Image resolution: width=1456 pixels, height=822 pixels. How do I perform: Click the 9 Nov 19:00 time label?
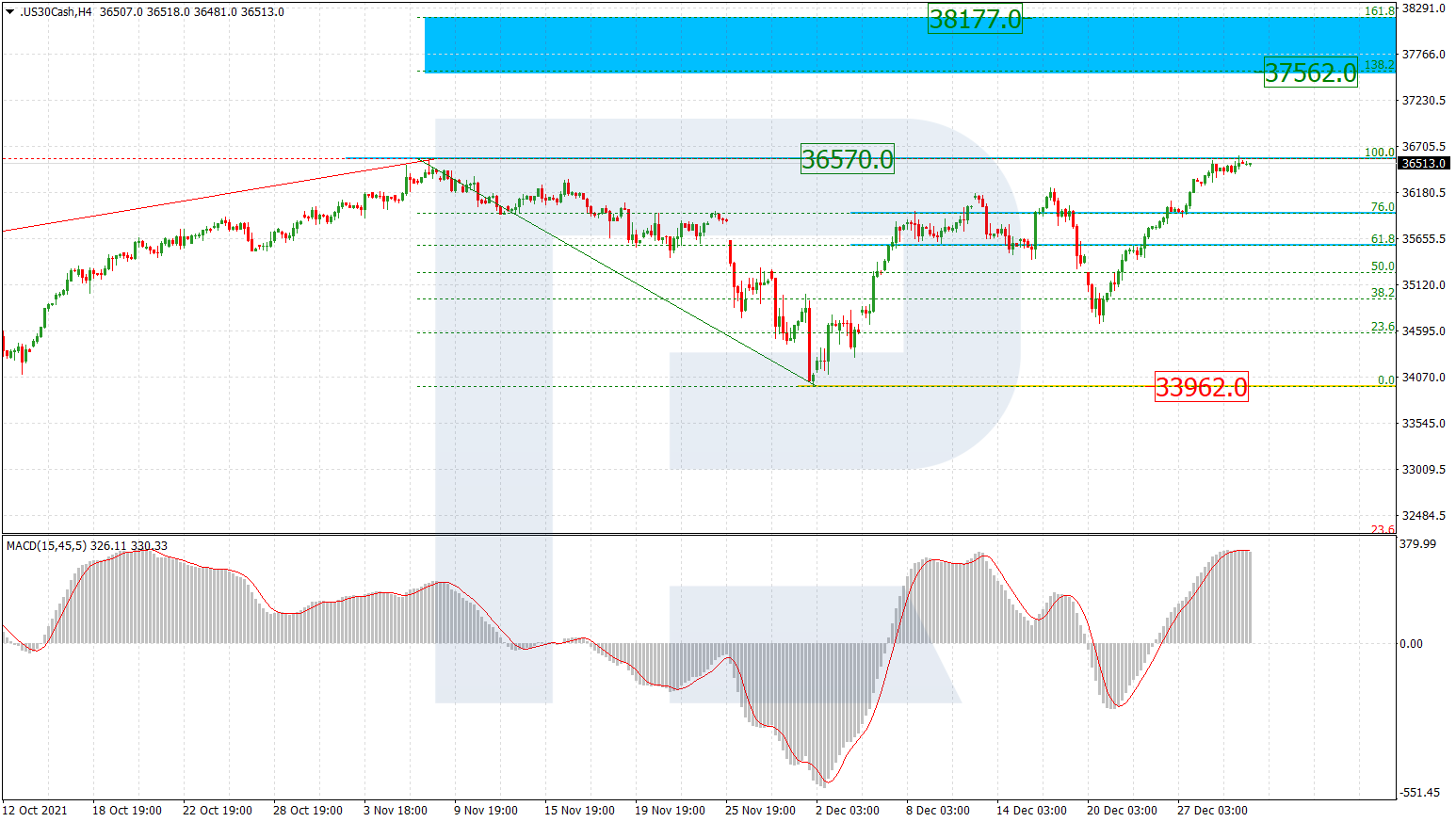(x=486, y=811)
